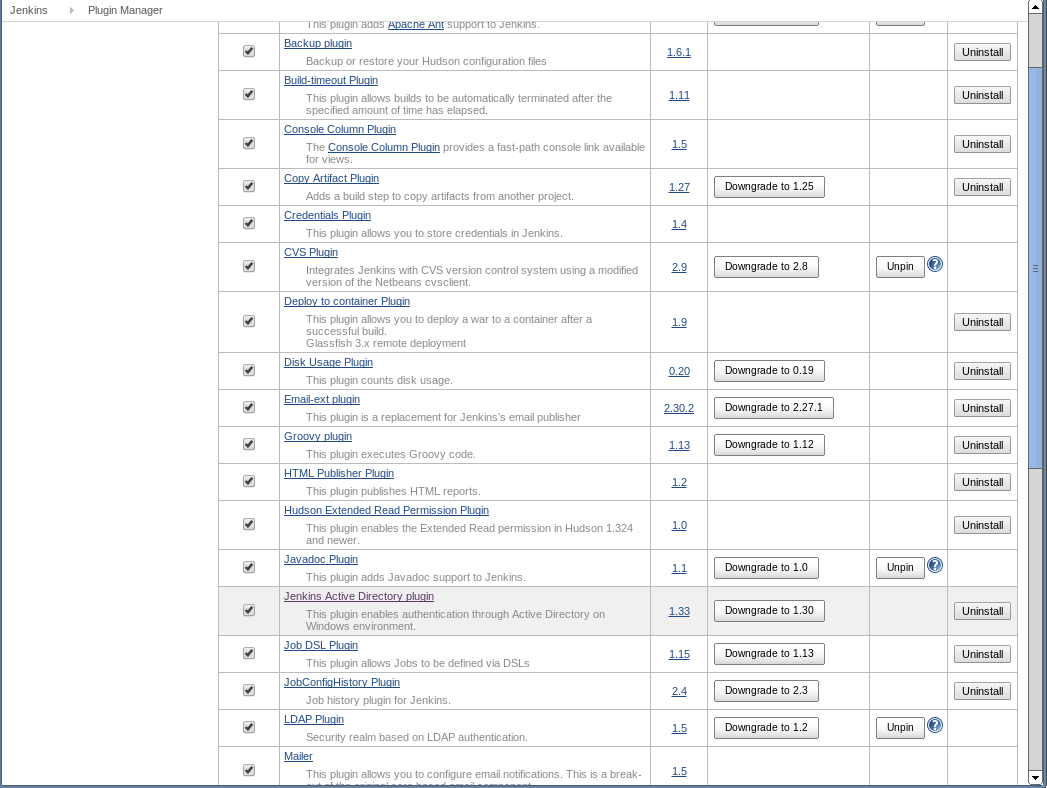Viewport: 1047px width, 788px height.
Task: Click version 1.33 link
Action: click(x=679, y=611)
